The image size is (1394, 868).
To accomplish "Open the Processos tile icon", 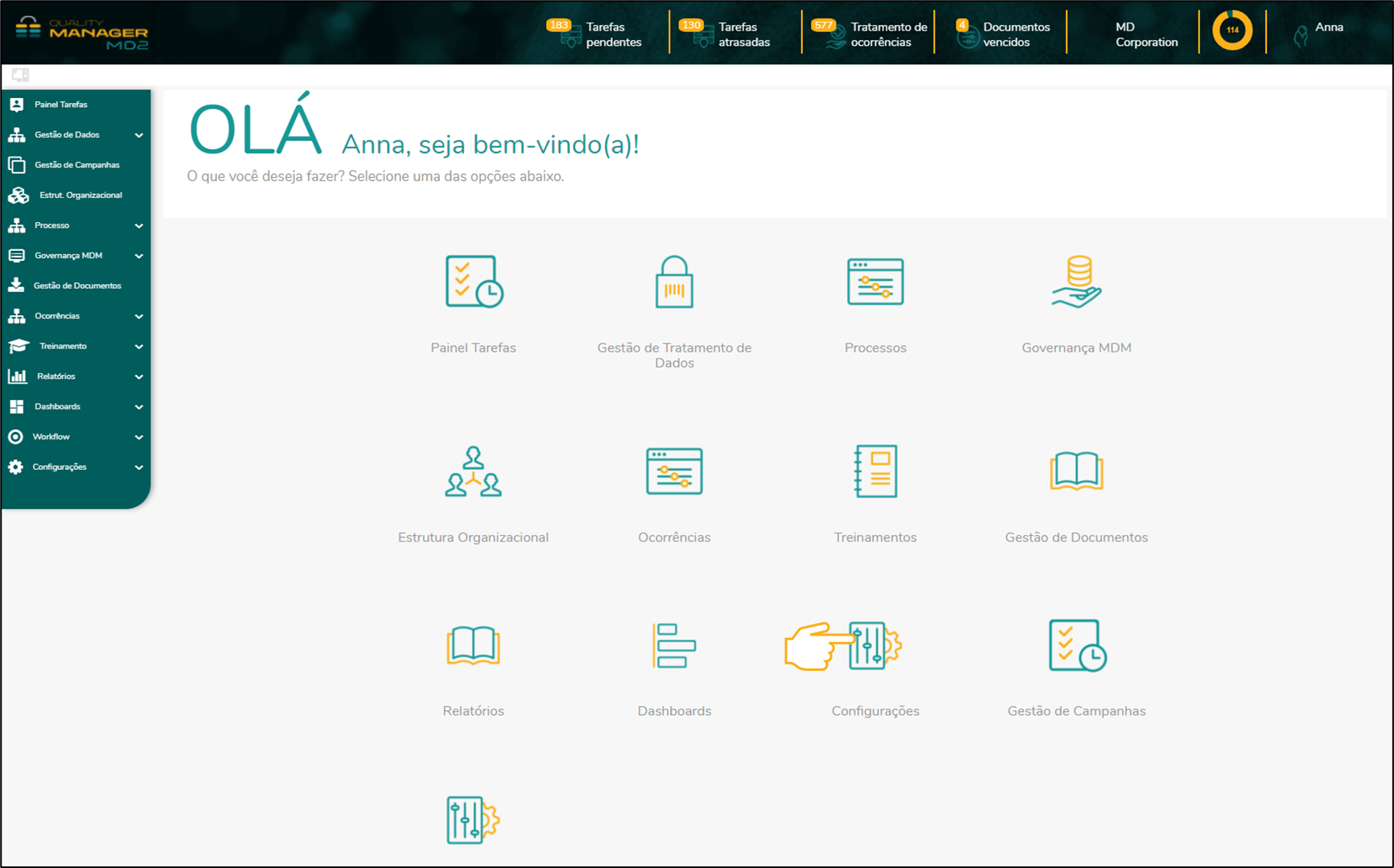I will 875,282.
